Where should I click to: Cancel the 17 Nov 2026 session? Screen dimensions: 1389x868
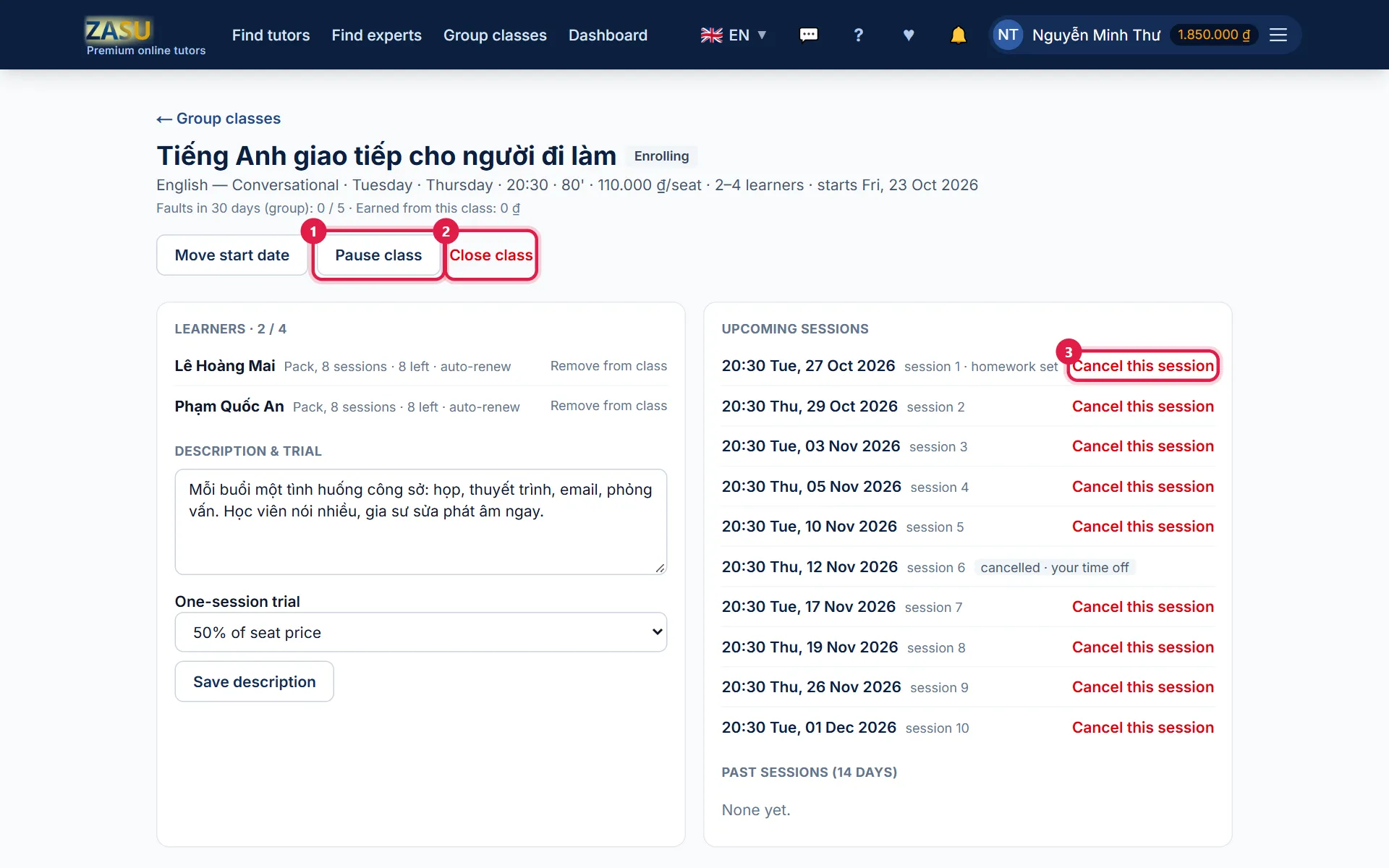coord(1143,607)
